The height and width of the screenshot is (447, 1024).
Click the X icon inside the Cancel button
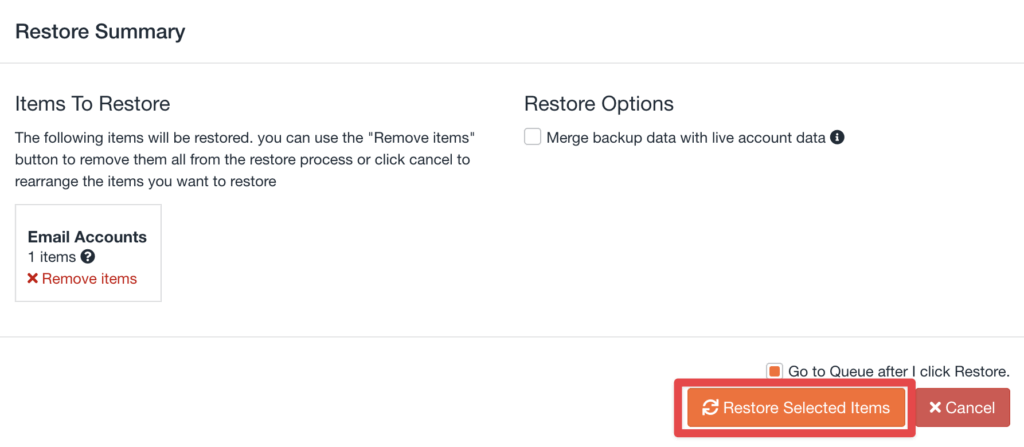[x=935, y=407]
